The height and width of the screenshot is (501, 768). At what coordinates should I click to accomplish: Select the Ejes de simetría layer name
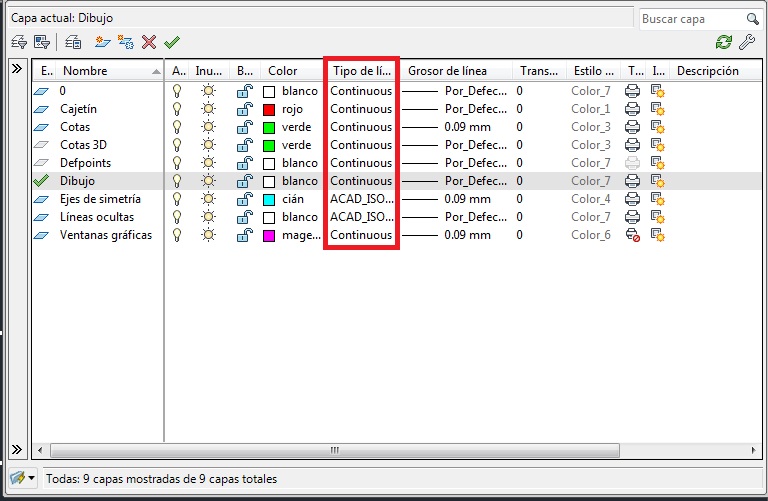[x=100, y=199]
